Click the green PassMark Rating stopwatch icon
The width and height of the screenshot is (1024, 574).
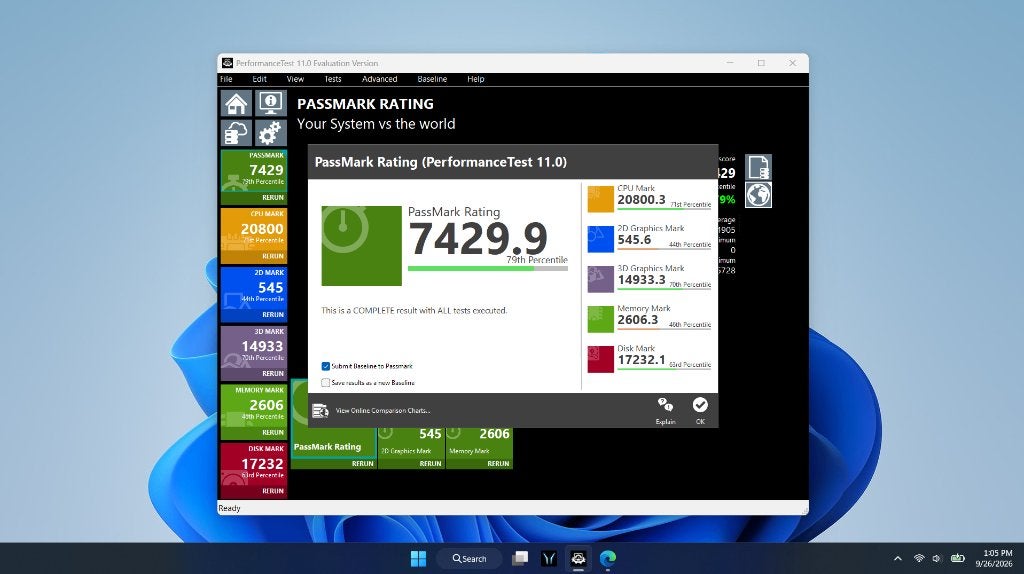361,246
